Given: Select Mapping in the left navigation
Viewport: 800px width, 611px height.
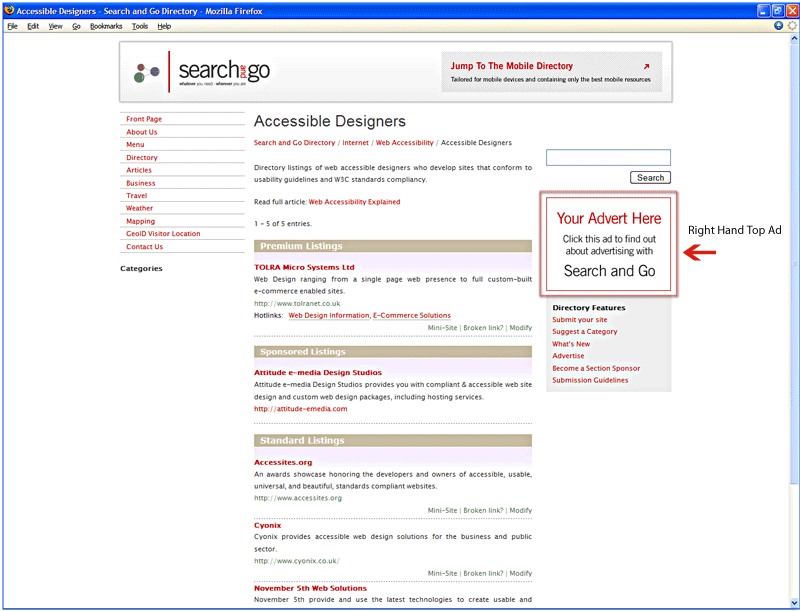Looking at the screenshot, I should (140, 221).
